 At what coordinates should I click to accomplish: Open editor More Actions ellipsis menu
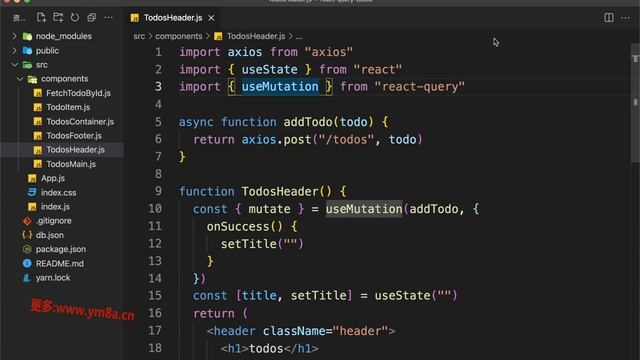click(625, 18)
